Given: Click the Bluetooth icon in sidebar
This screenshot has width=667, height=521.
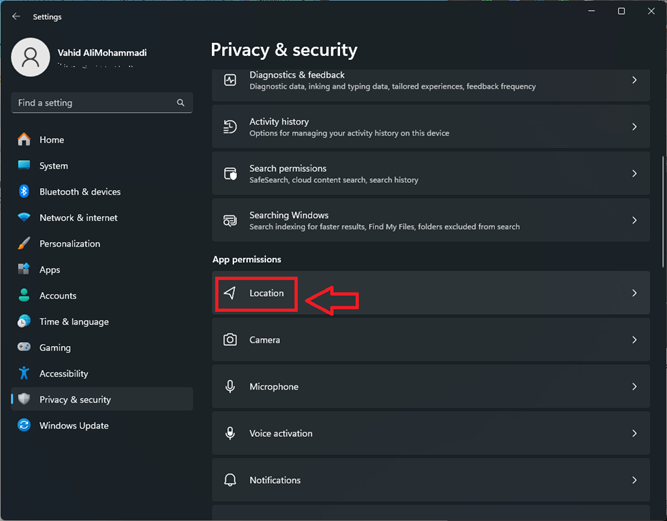Looking at the screenshot, I should [x=24, y=191].
